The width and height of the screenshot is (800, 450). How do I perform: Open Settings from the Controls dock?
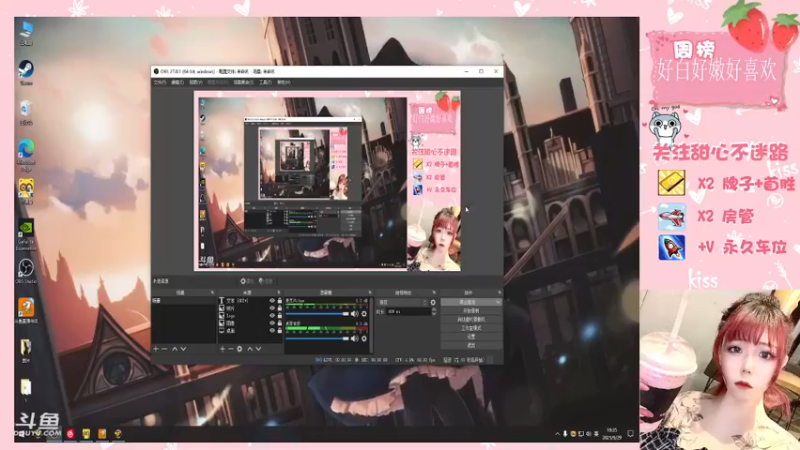(471, 337)
